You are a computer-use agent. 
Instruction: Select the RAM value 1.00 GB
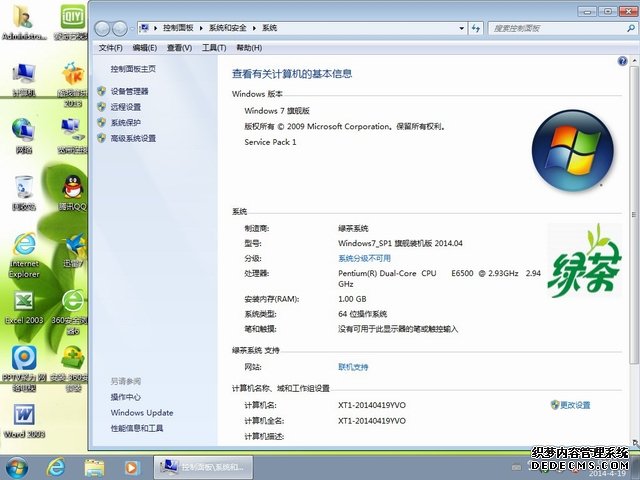click(x=352, y=299)
